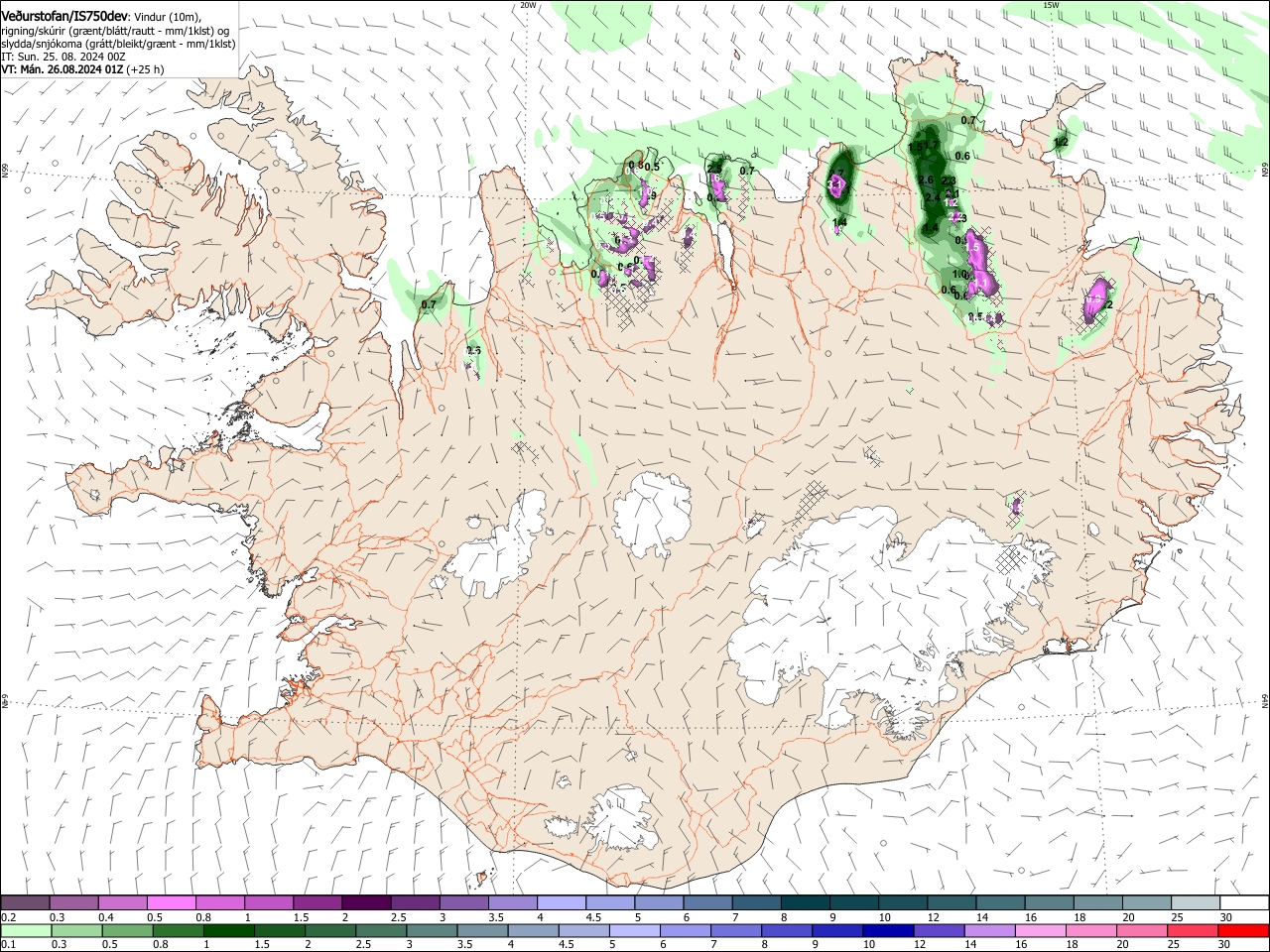The height and width of the screenshot is (952, 1270).
Task: Select the light lavender sleet swatch between 4 and 4.5
Action: 562,902
